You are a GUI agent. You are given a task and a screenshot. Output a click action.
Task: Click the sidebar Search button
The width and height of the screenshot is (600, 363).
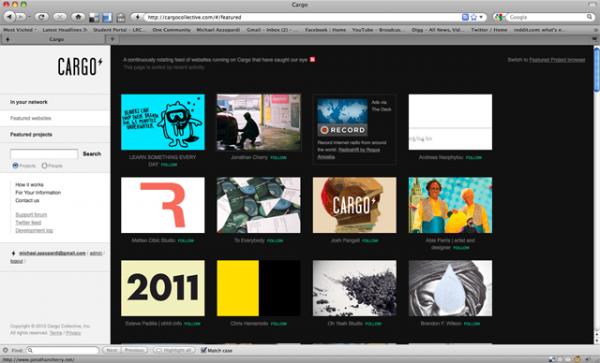92,154
